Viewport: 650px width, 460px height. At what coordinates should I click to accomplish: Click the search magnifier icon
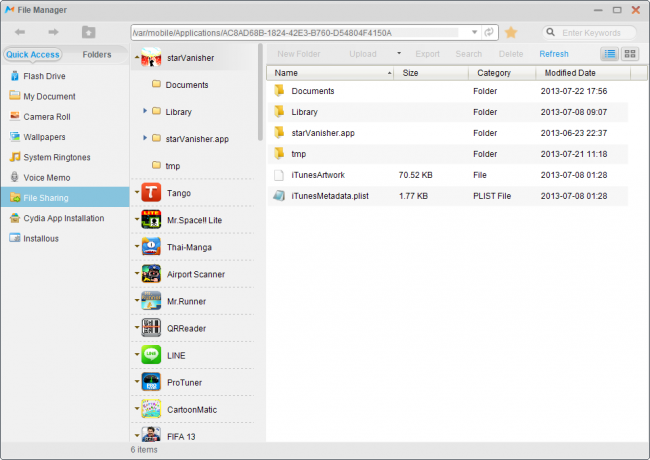[550, 32]
